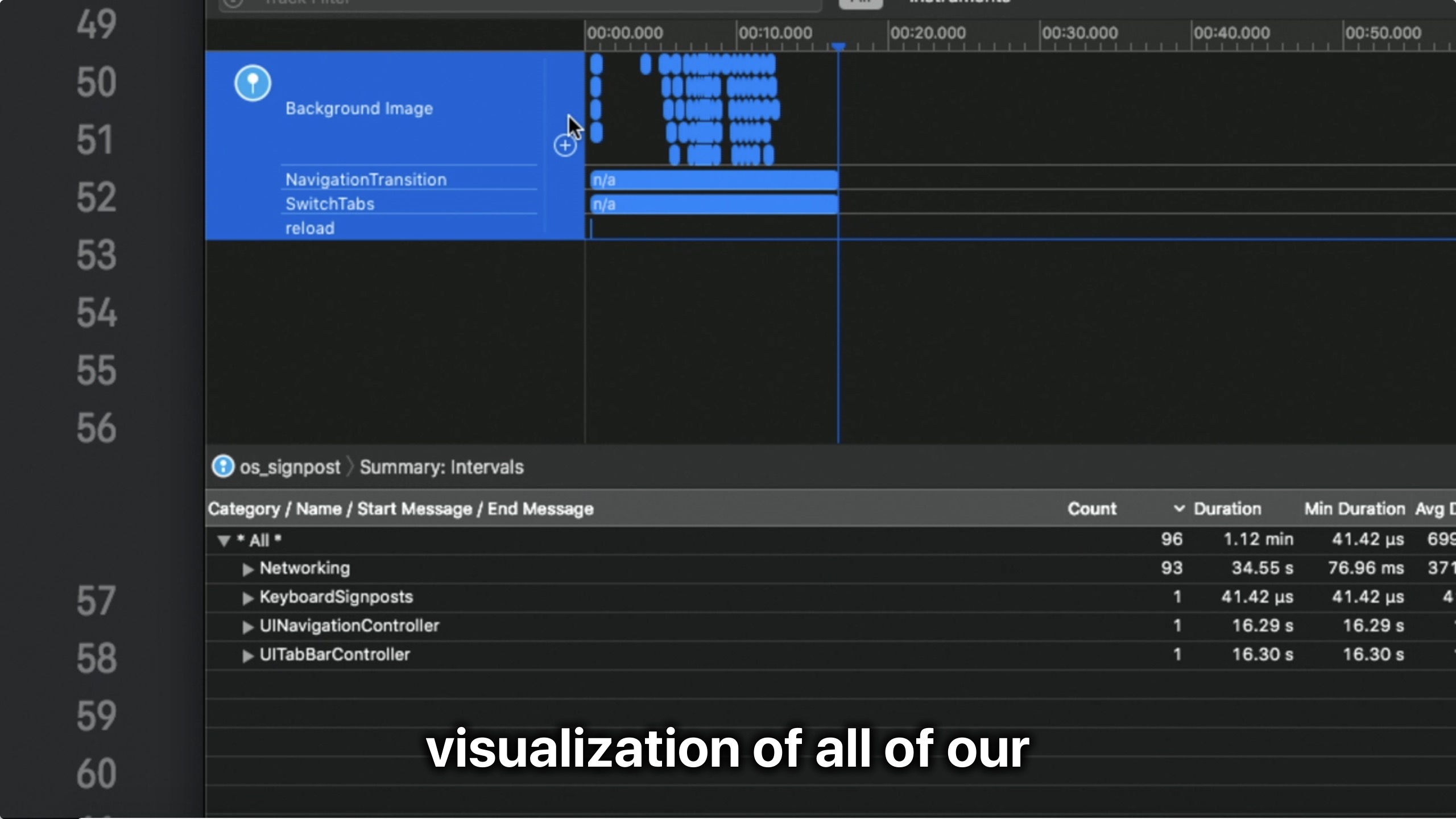Click the sort arrow on the Duration column

[1179, 508]
